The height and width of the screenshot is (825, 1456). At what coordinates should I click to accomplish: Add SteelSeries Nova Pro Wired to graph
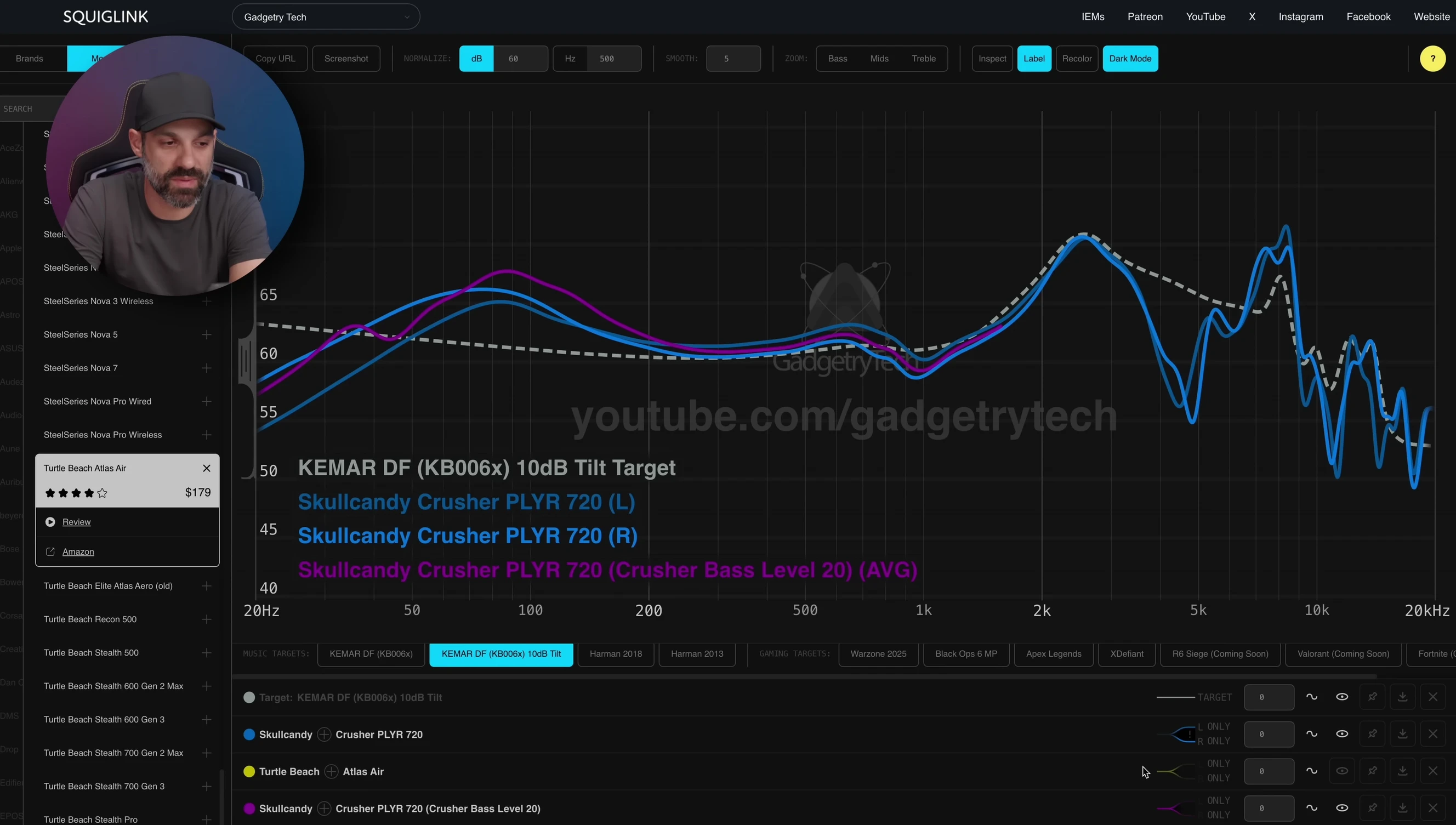(207, 402)
